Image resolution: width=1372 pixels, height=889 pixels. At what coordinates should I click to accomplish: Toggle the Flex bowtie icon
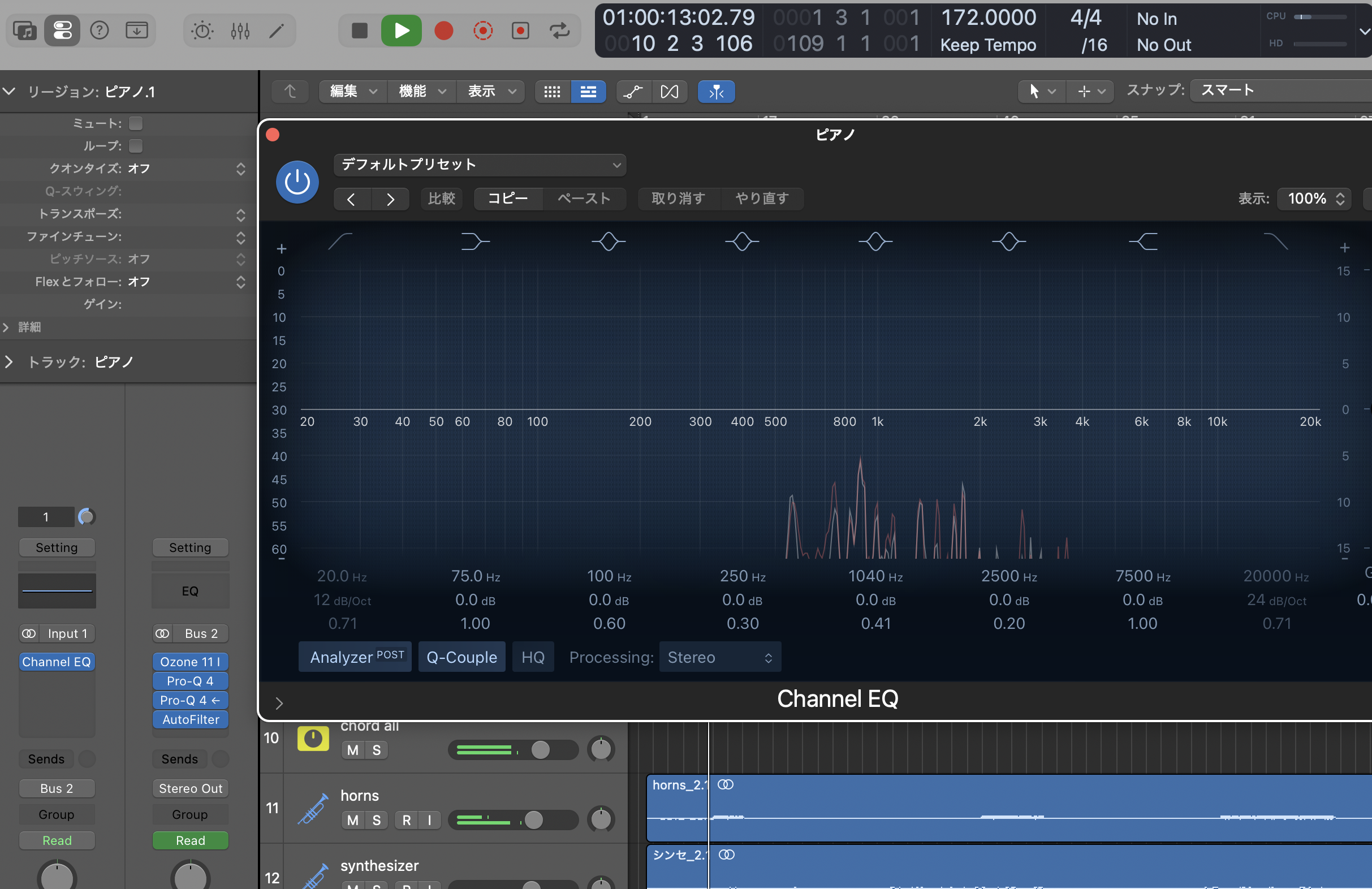pos(669,91)
